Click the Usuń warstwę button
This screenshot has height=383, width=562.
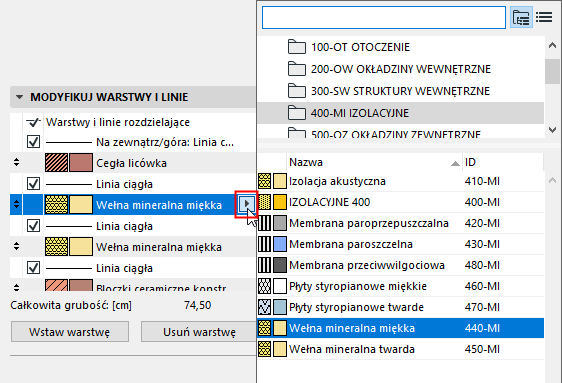[199, 332]
